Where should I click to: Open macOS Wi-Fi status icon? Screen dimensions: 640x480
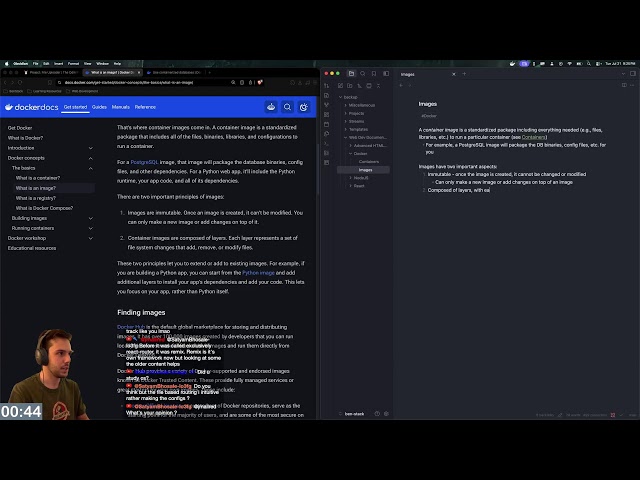coord(569,64)
